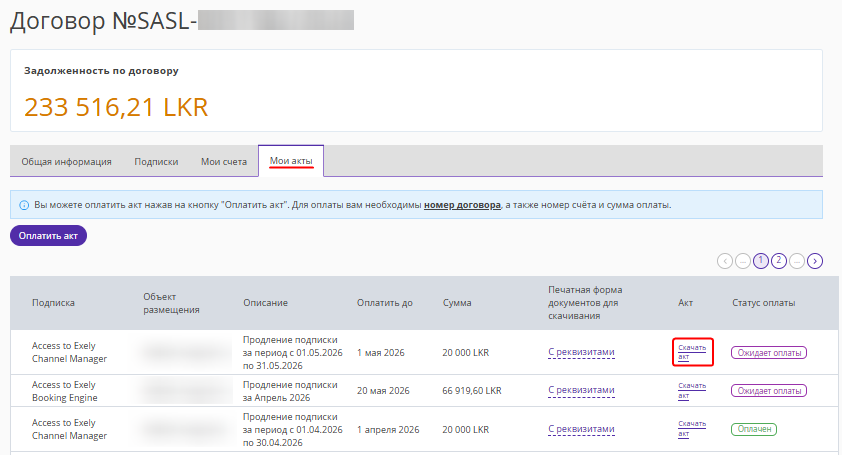Viewport: 842px width, 455px height.
Task: Download act for 1 мая 2026 row
Action: tap(692, 352)
